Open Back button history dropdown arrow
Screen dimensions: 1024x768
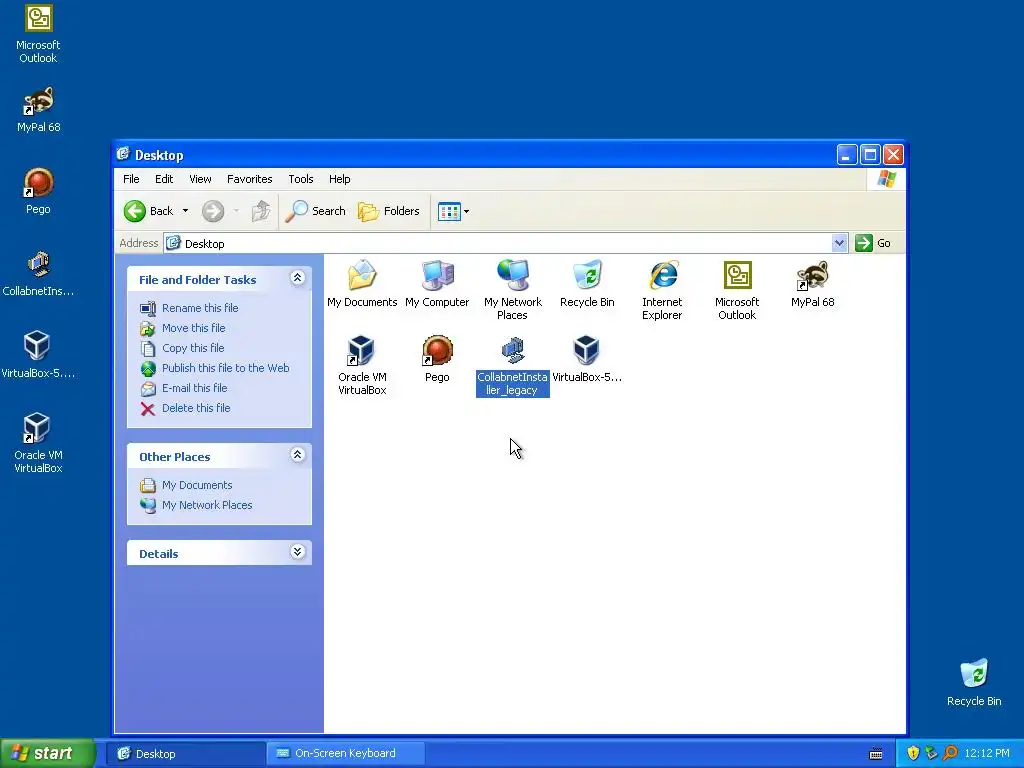pyautogui.click(x=185, y=211)
